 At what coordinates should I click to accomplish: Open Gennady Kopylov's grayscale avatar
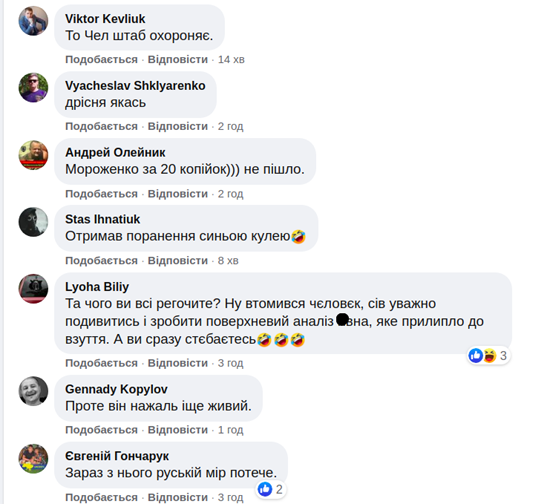(x=33, y=391)
